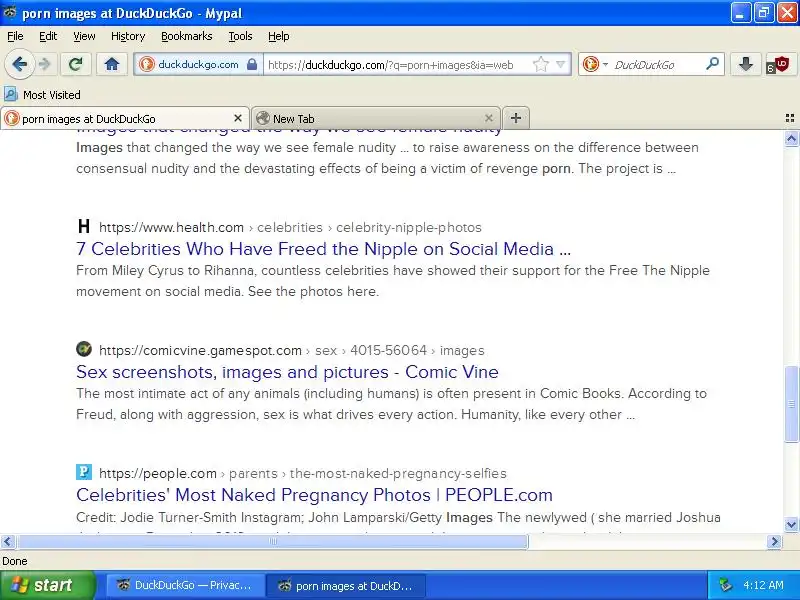The image size is (800, 600).
Task: Switch to the New Tab tab
Action: (x=376, y=118)
